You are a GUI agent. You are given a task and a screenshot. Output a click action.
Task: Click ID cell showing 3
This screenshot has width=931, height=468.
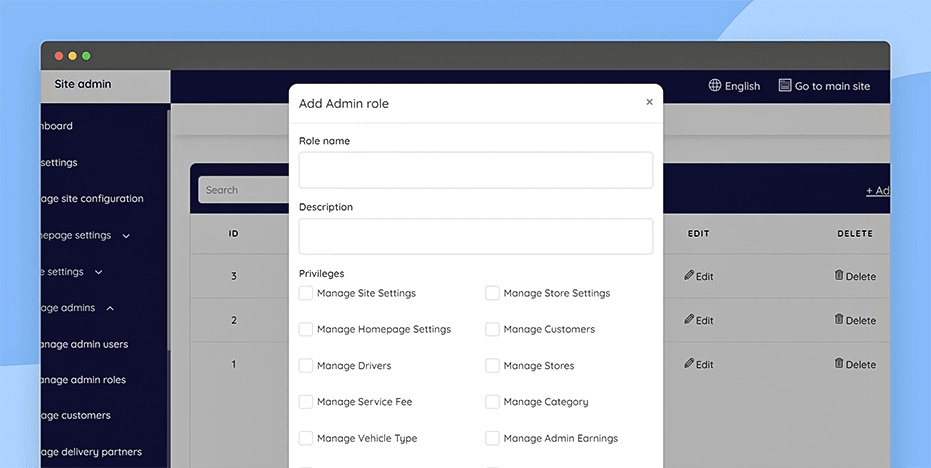(x=233, y=276)
